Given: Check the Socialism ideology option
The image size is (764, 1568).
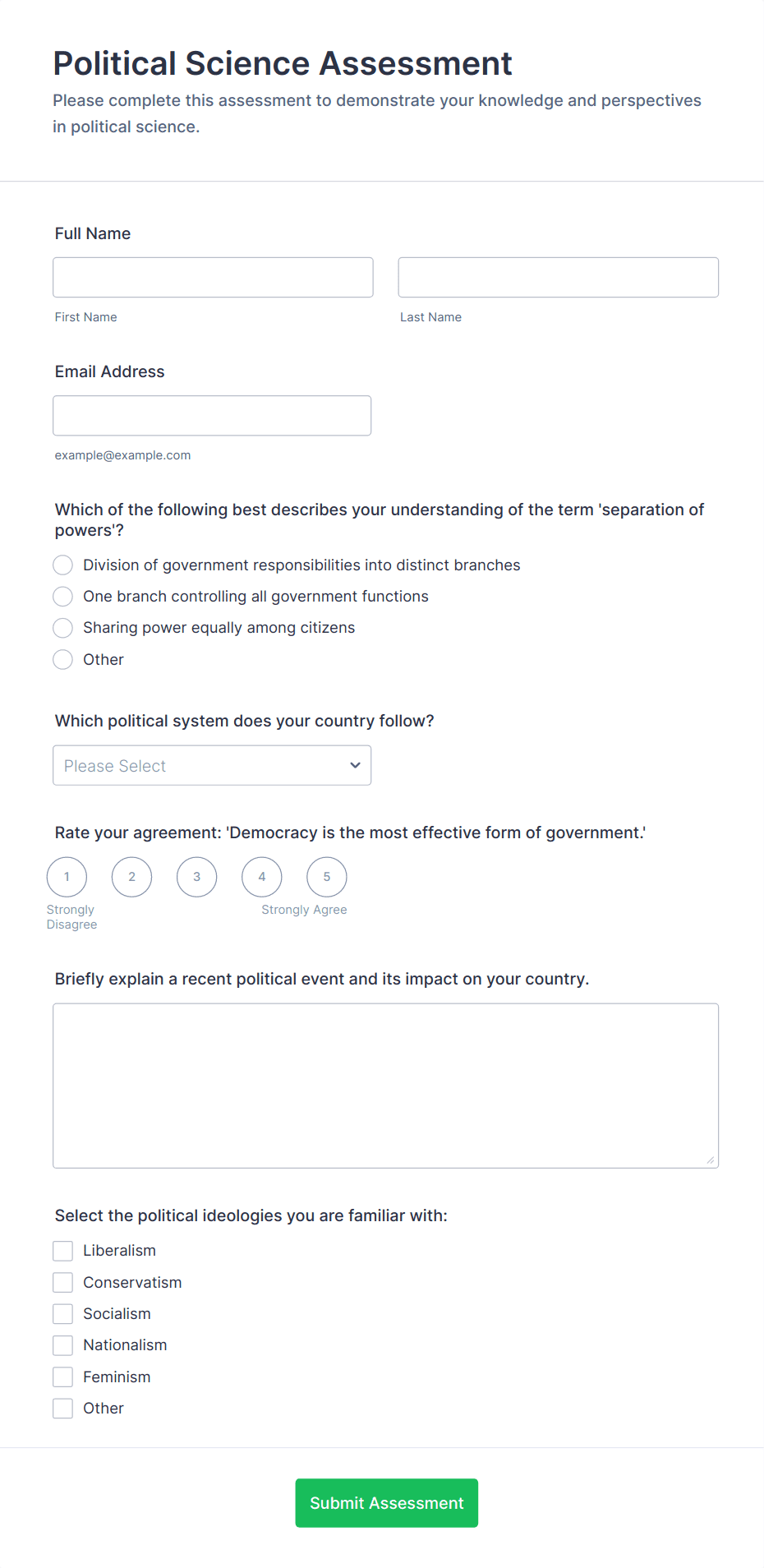Looking at the screenshot, I should coord(62,1313).
